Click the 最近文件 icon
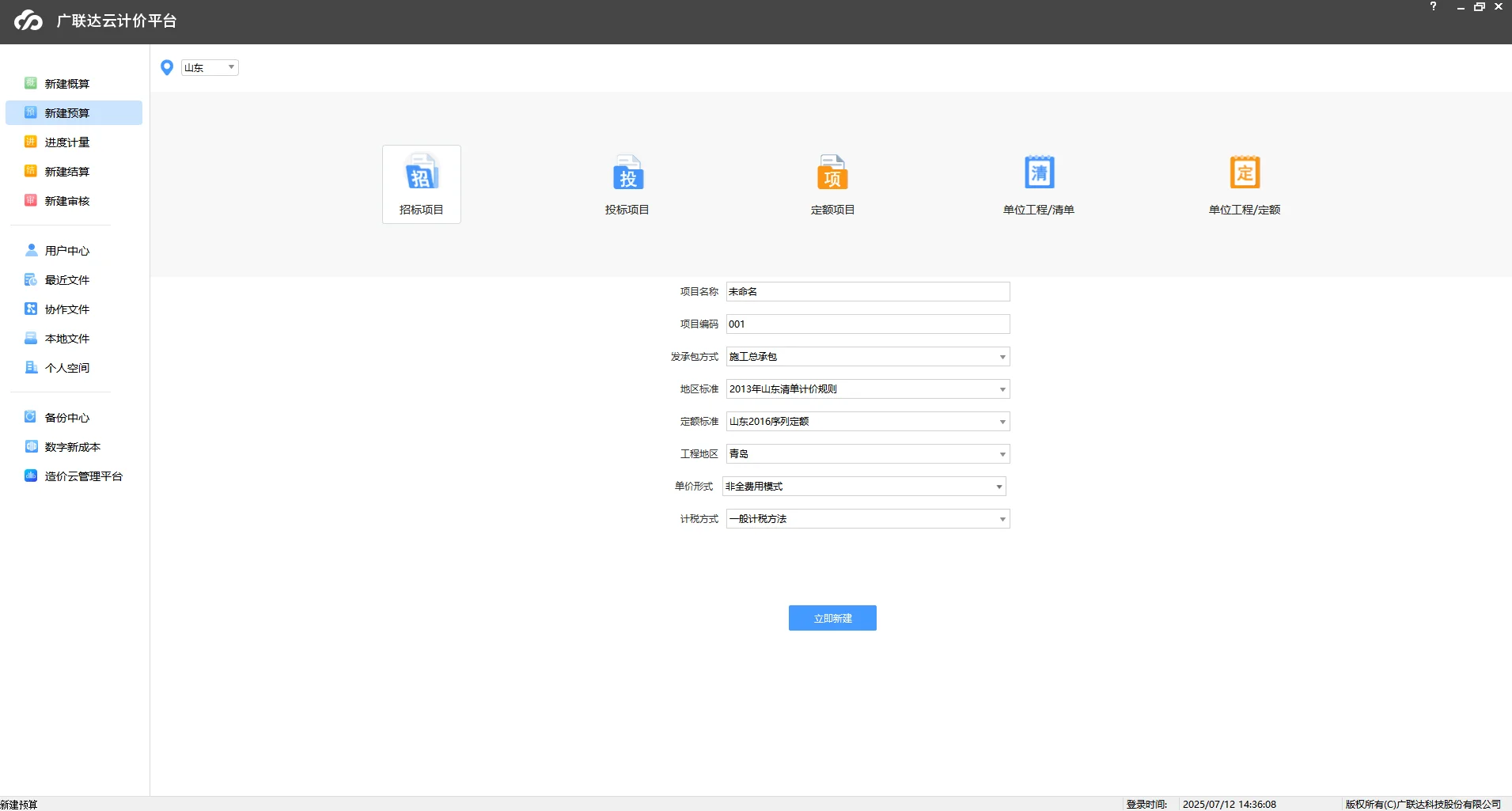 pos(31,279)
